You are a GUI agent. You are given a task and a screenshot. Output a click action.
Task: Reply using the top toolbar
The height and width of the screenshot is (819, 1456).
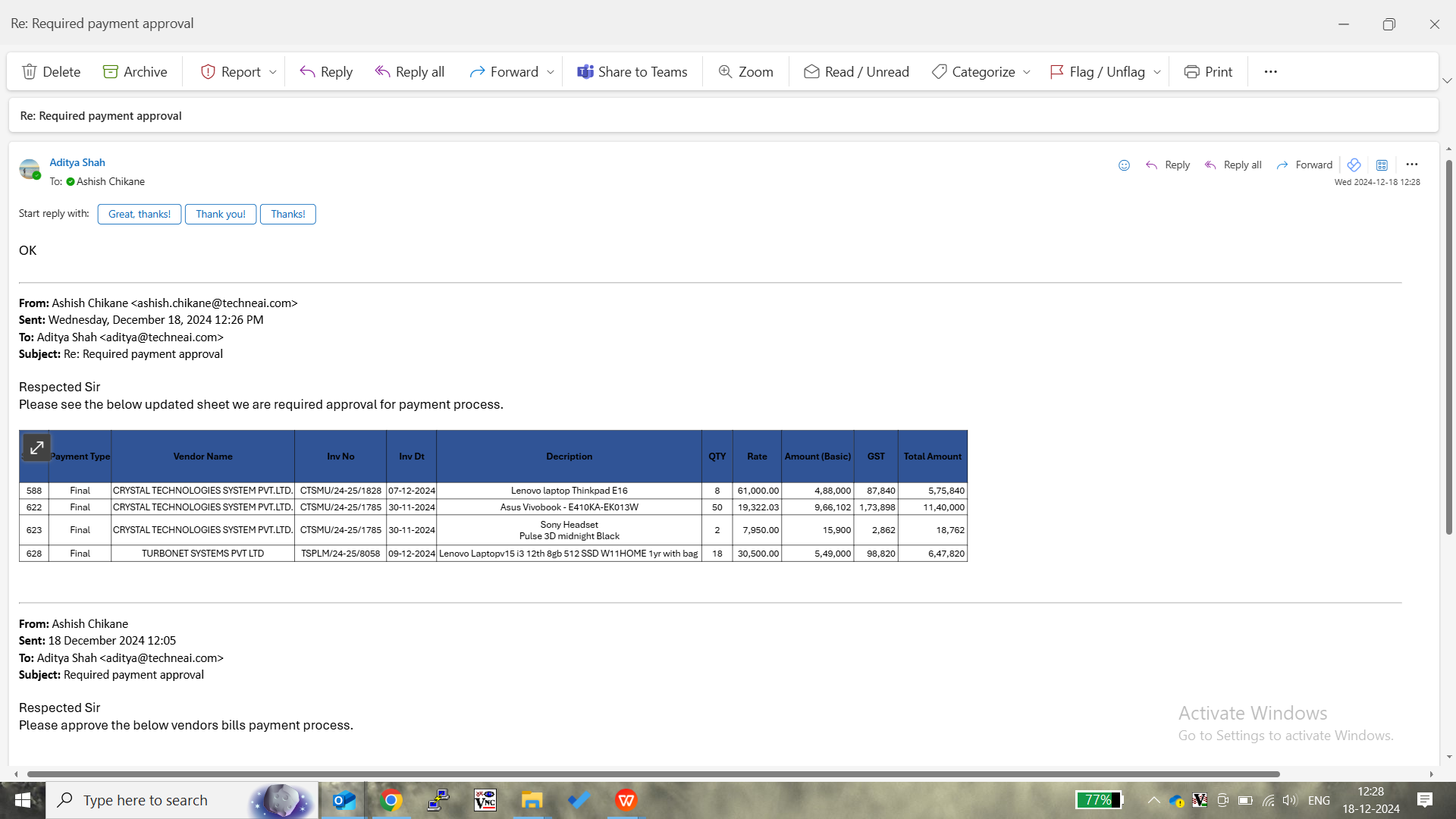coord(326,72)
